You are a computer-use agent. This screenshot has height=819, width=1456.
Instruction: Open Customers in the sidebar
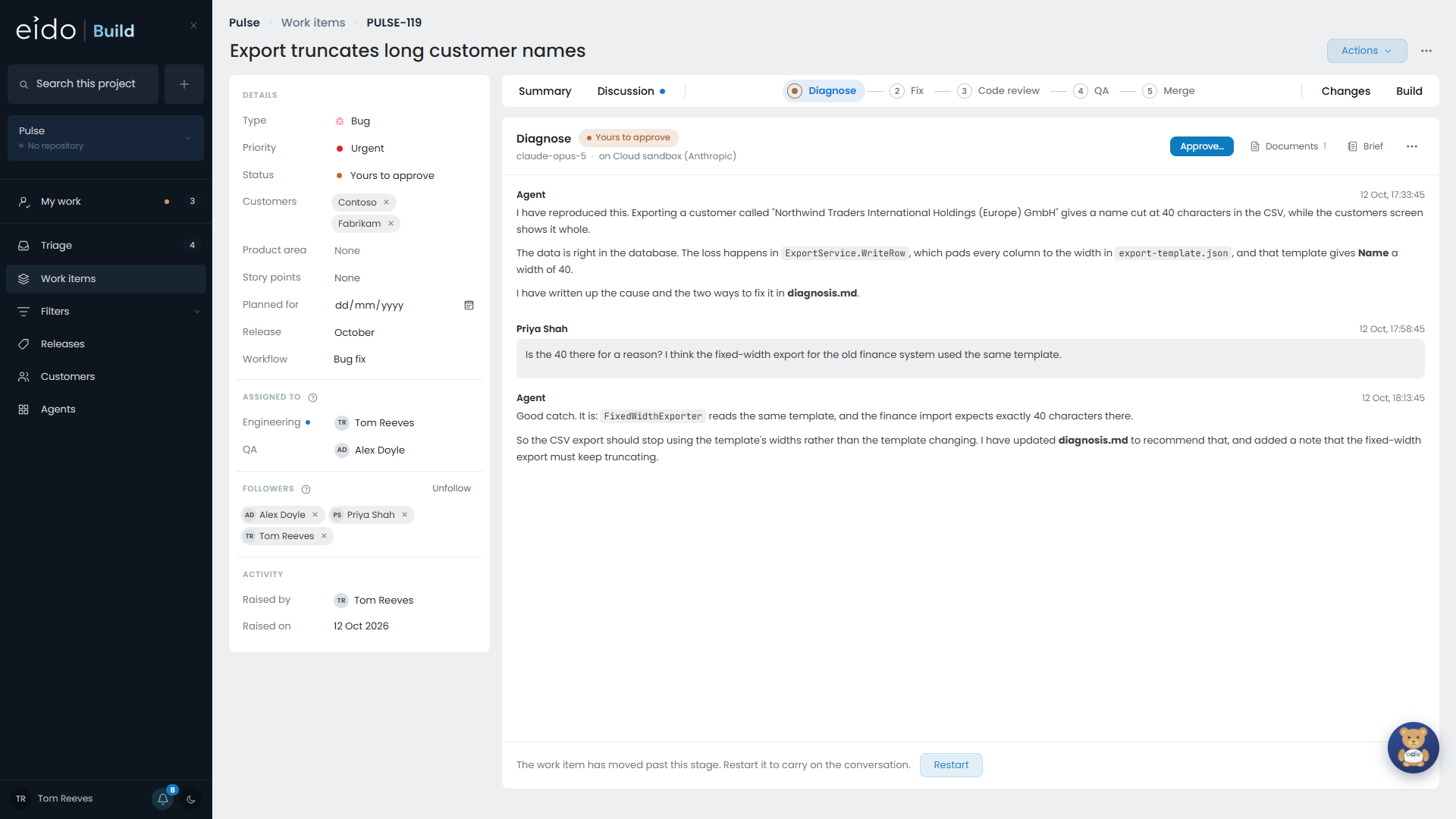tap(106, 377)
